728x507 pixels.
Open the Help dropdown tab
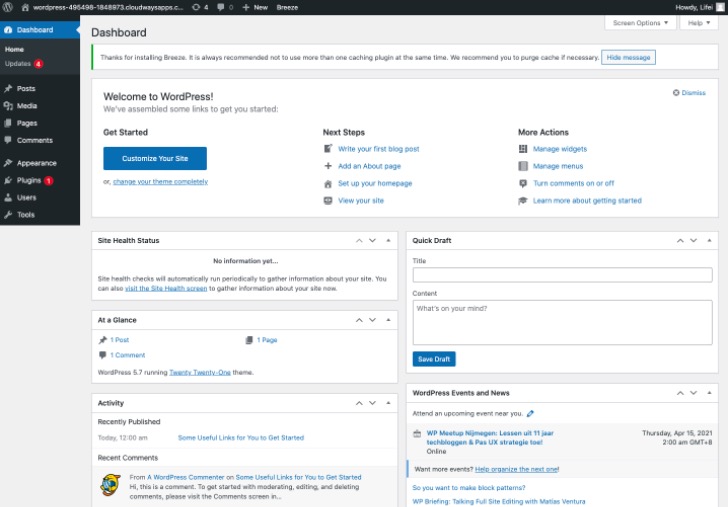pos(699,23)
